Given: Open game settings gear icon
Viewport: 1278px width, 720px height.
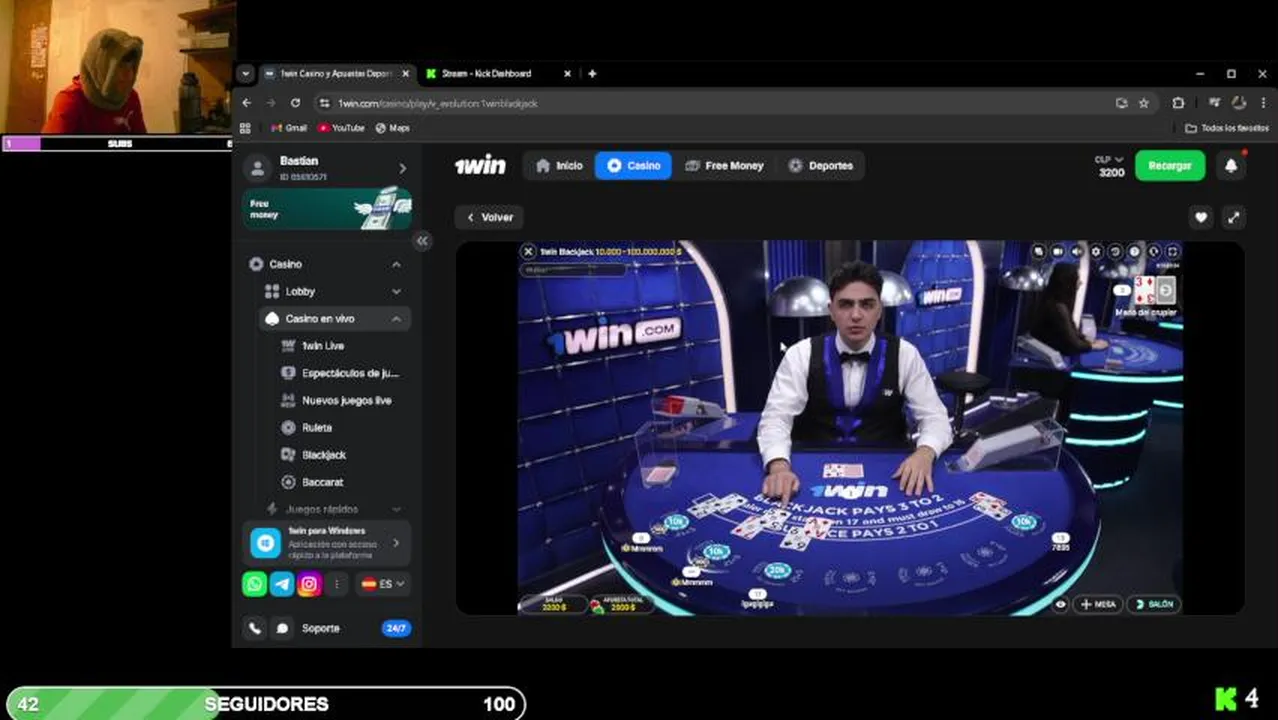Looking at the screenshot, I should pos(1096,252).
